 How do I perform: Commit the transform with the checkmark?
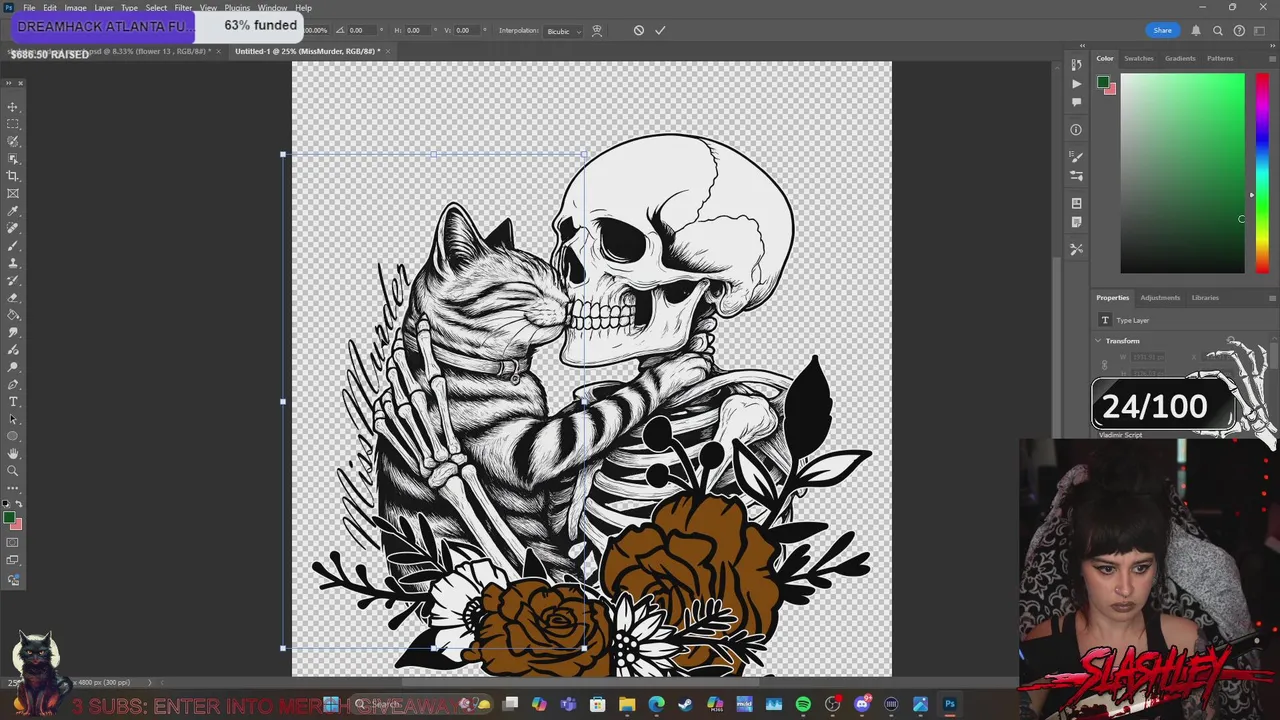(660, 30)
